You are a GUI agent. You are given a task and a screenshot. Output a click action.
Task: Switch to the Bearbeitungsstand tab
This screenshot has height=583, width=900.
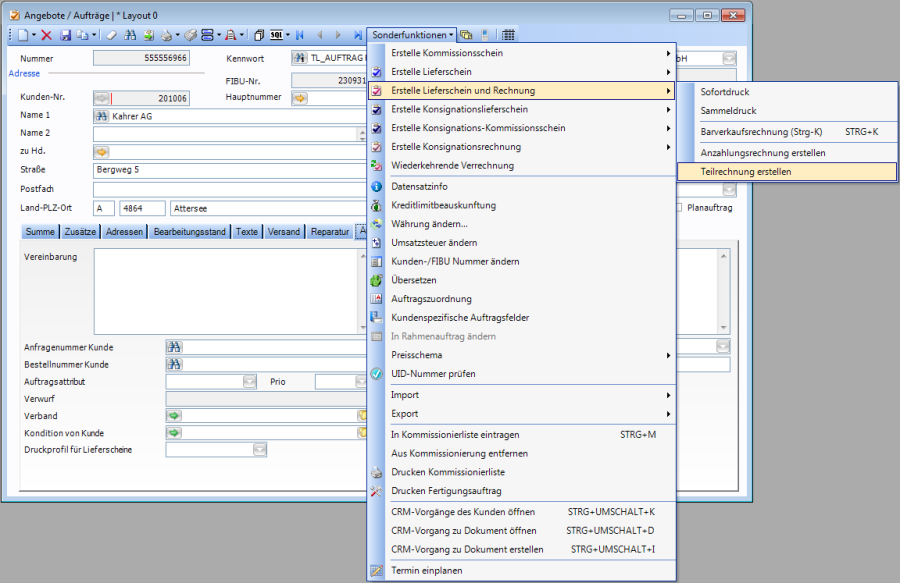tap(188, 232)
